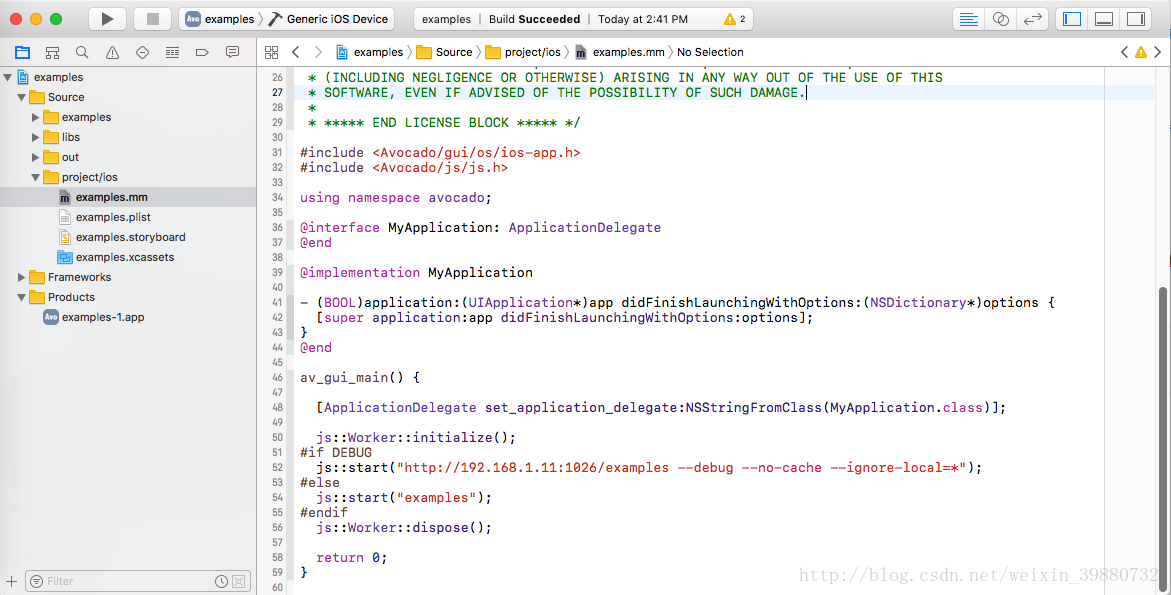Click the yellow warning badge above the editor
1171x595 pixels.
click(x=1141, y=51)
